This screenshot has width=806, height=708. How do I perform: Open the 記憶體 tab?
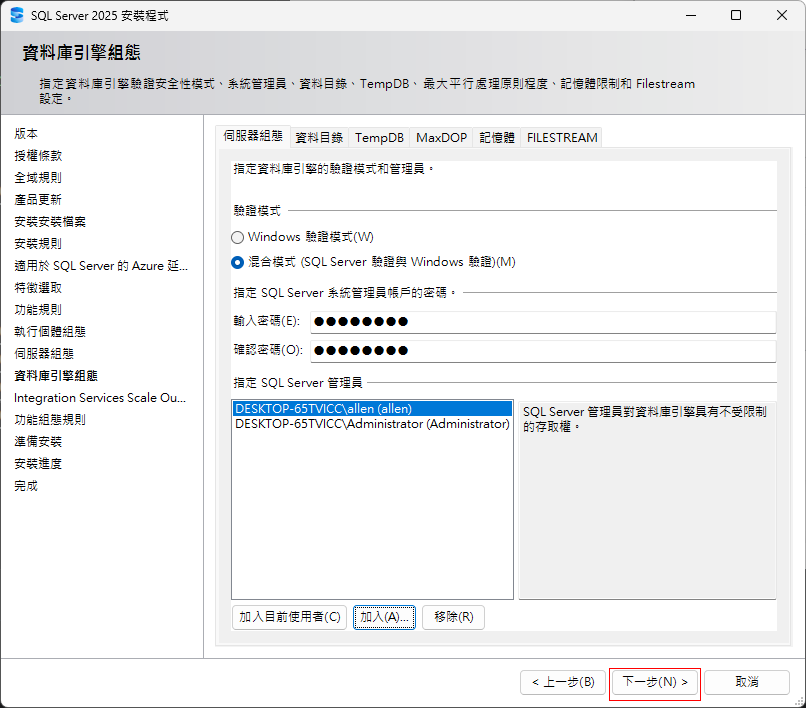(497, 138)
